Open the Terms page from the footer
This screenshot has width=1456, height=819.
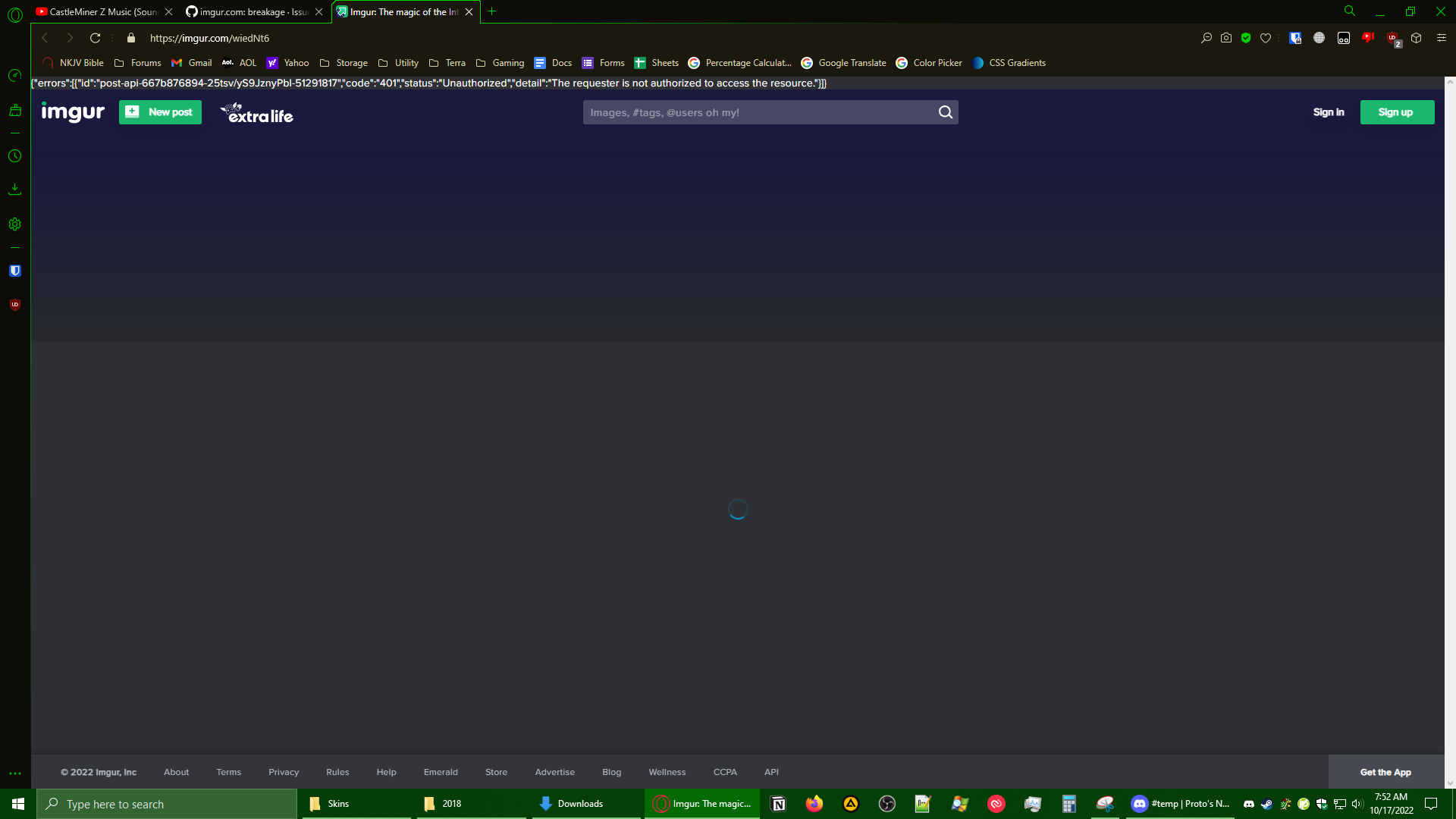coord(228,771)
